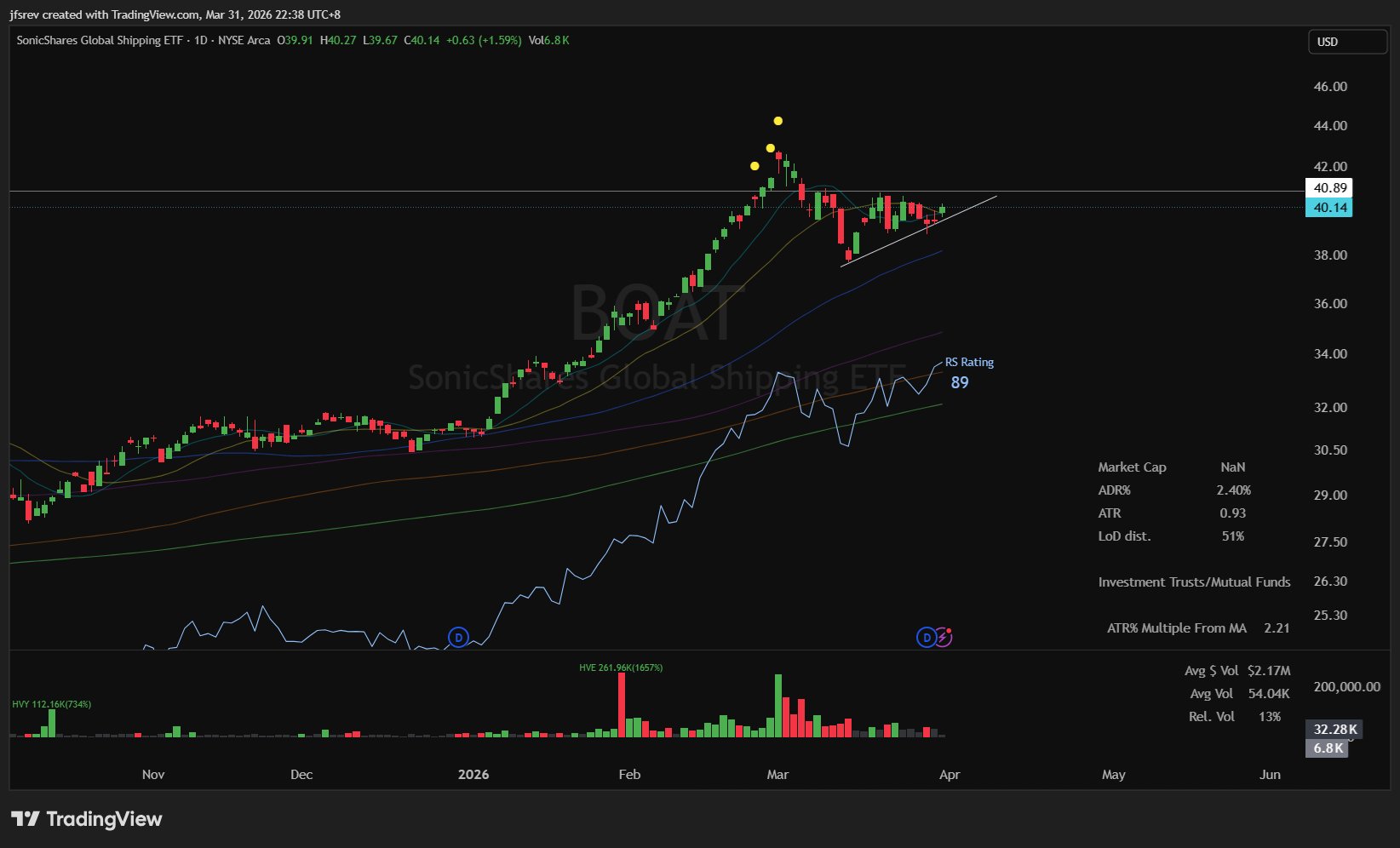This screenshot has width=1400, height=848.
Task: Open the USD currency selector
Action: click(x=1347, y=42)
